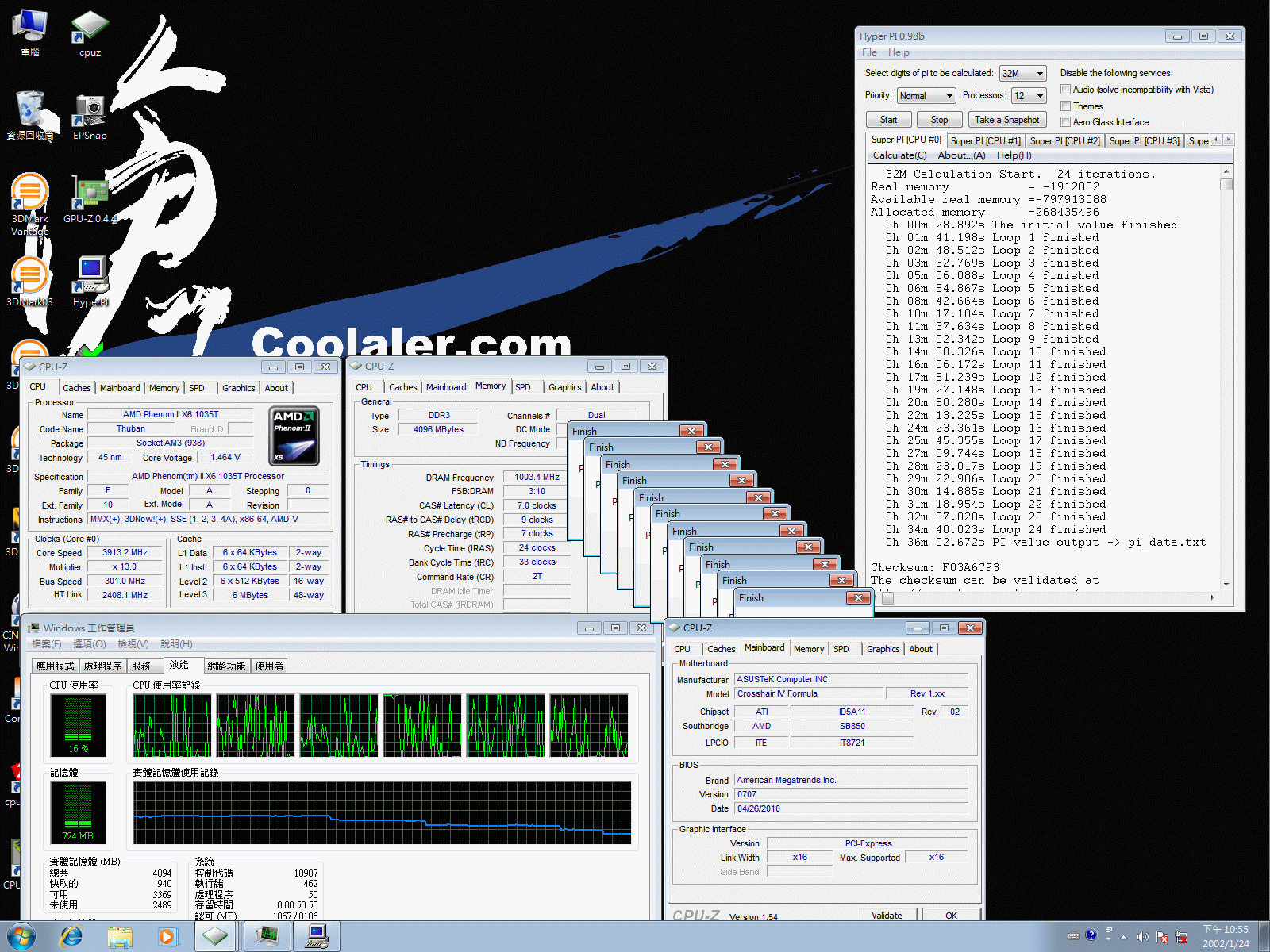Open the Computer desktop icon

[x=30, y=33]
